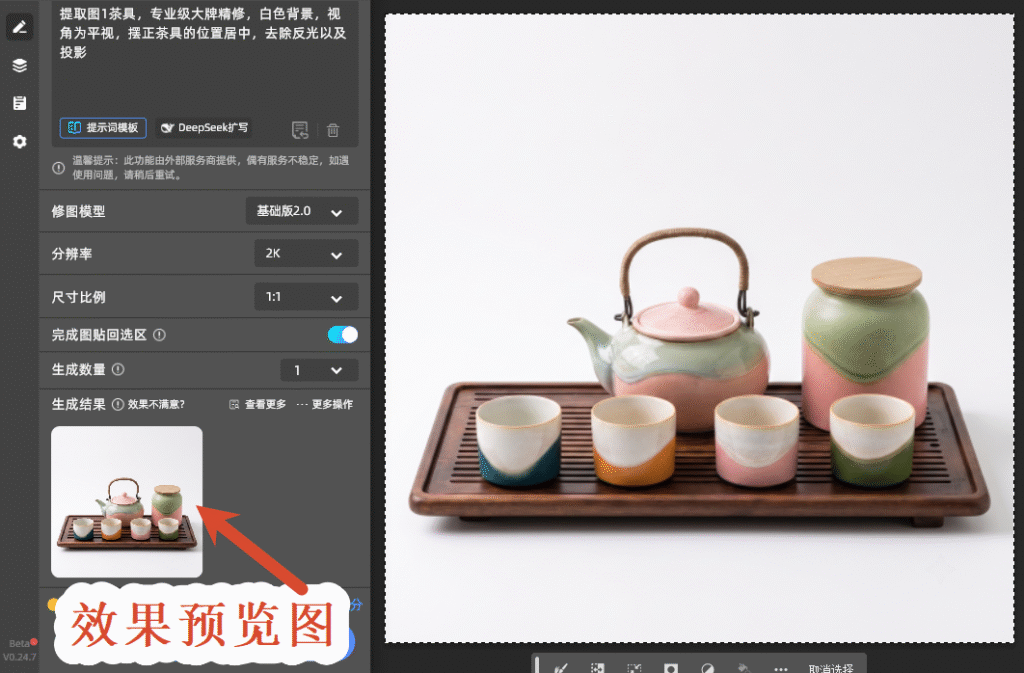The width and height of the screenshot is (1024, 673).
Task: Click info icon beside 生成数量
Action: click(118, 369)
